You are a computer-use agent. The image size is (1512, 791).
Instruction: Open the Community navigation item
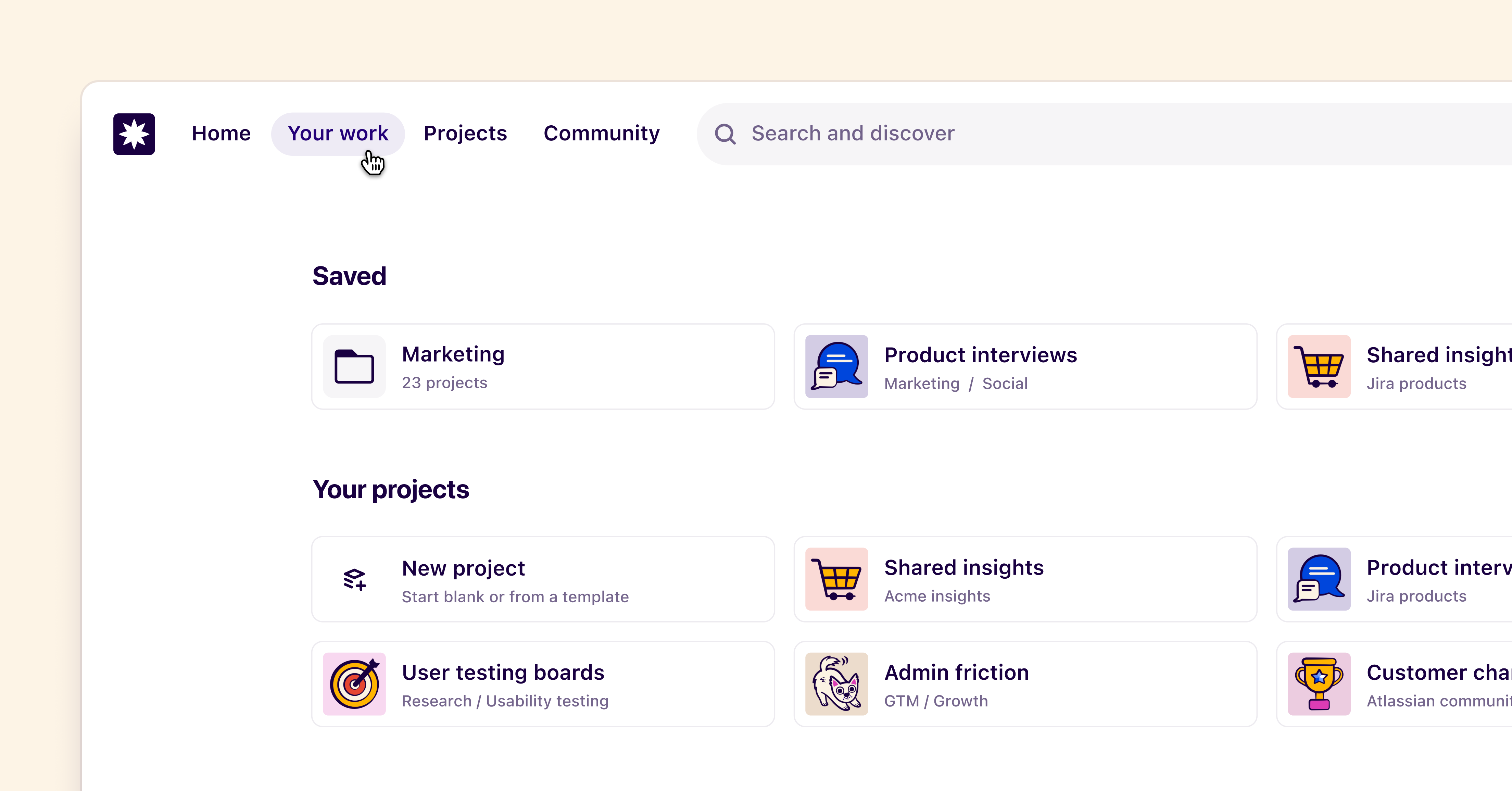click(601, 133)
